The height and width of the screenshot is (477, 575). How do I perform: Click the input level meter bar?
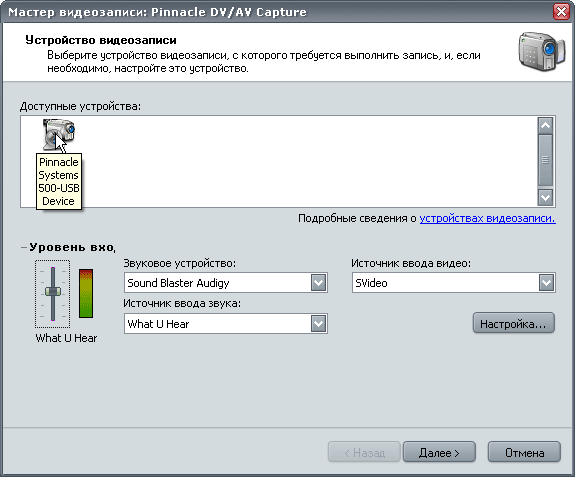(86, 293)
